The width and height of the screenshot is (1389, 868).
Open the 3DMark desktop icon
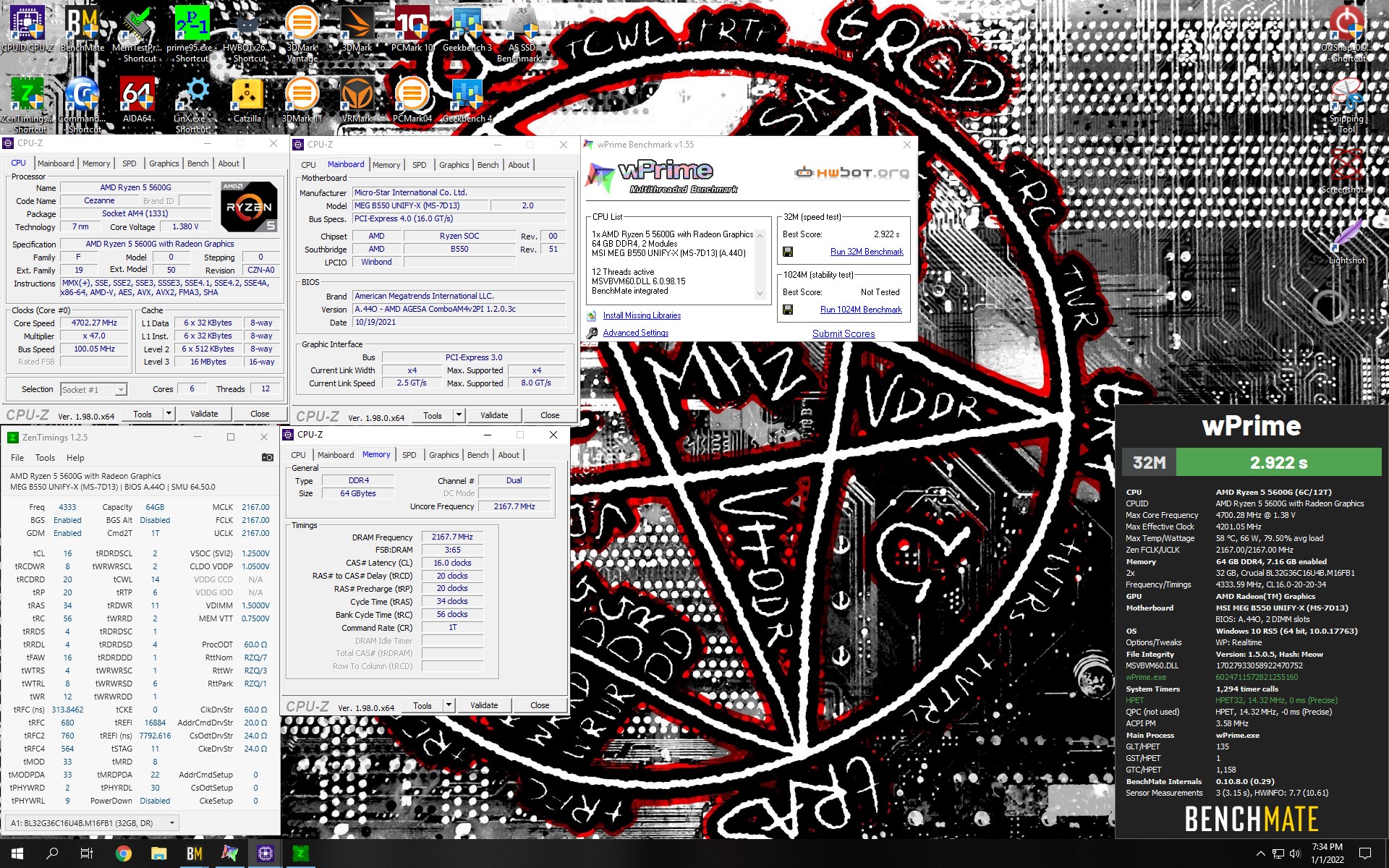point(357,29)
